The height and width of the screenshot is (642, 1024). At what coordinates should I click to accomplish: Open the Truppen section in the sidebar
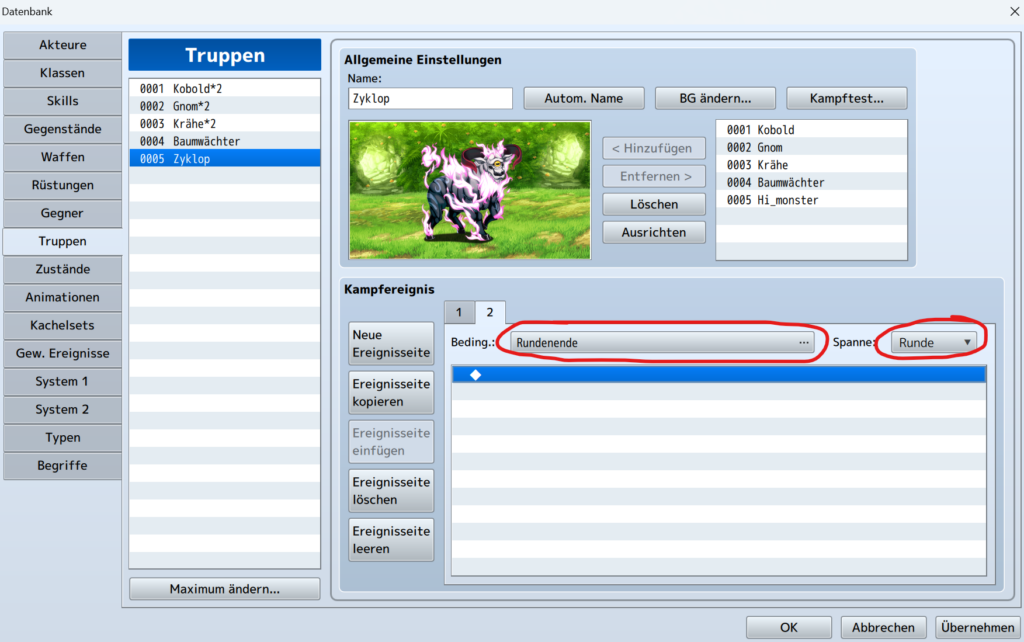pos(62,241)
